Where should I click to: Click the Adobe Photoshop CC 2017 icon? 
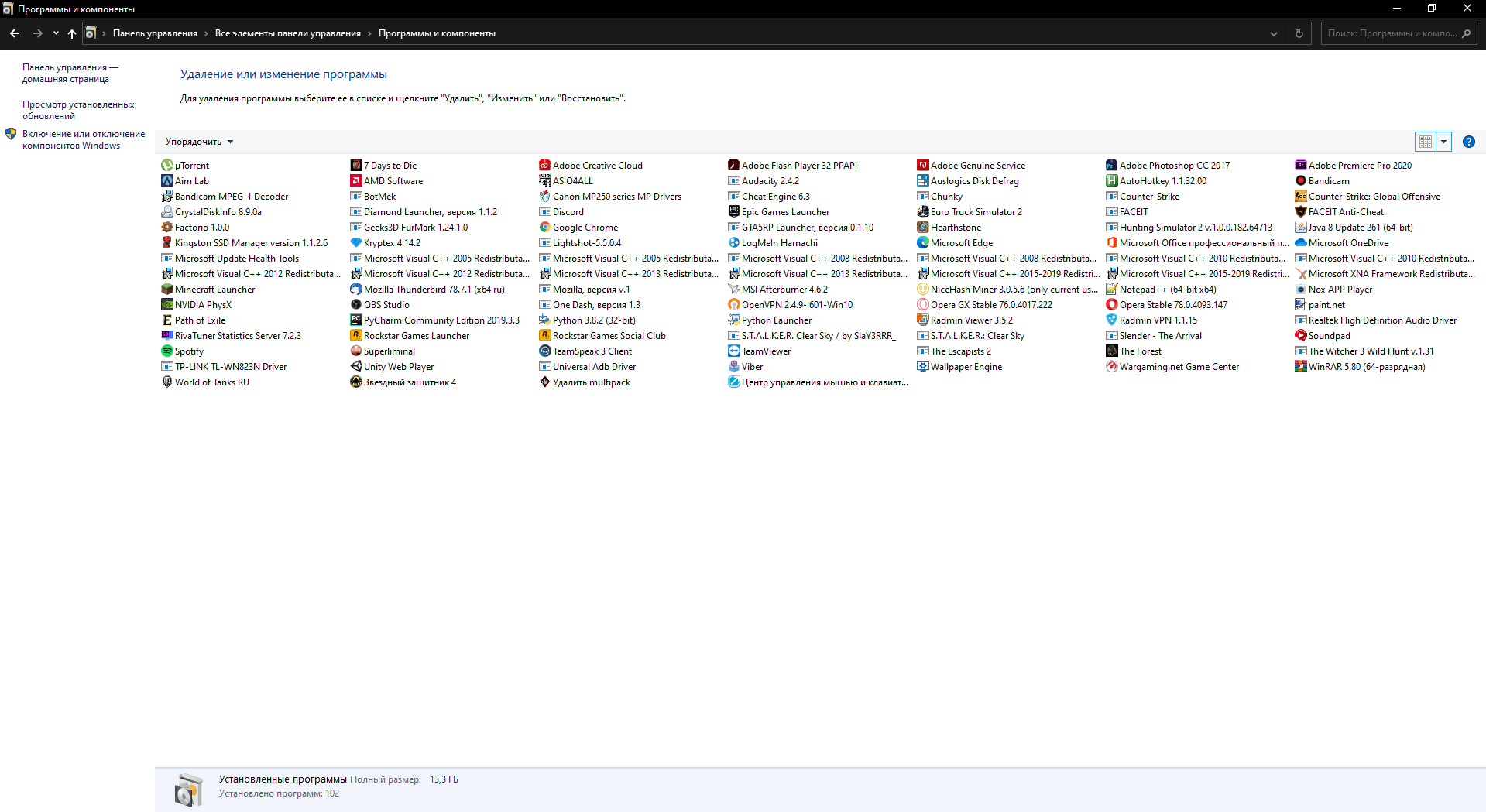click(1111, 165)
